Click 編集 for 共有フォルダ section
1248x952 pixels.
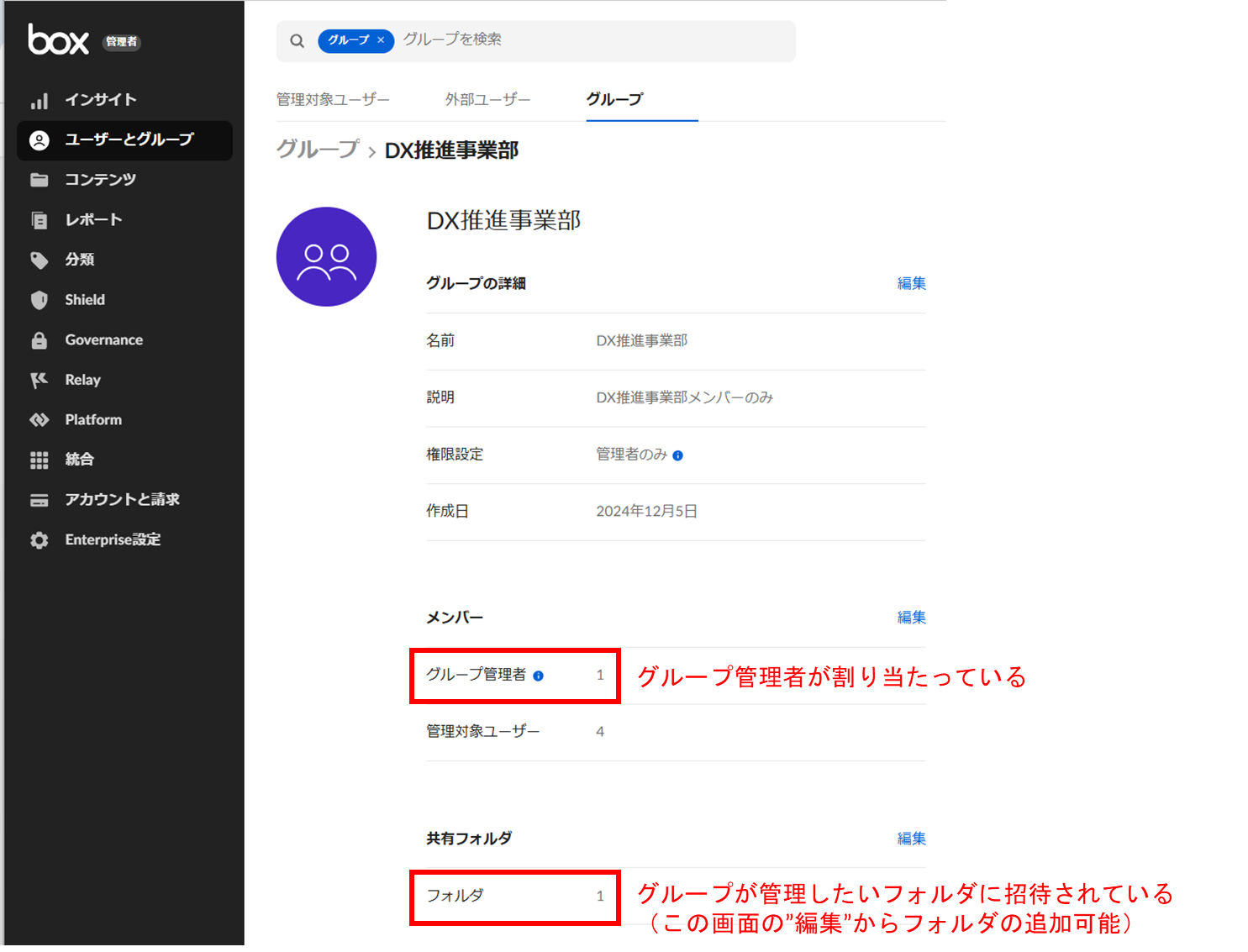tap(911, 839)
